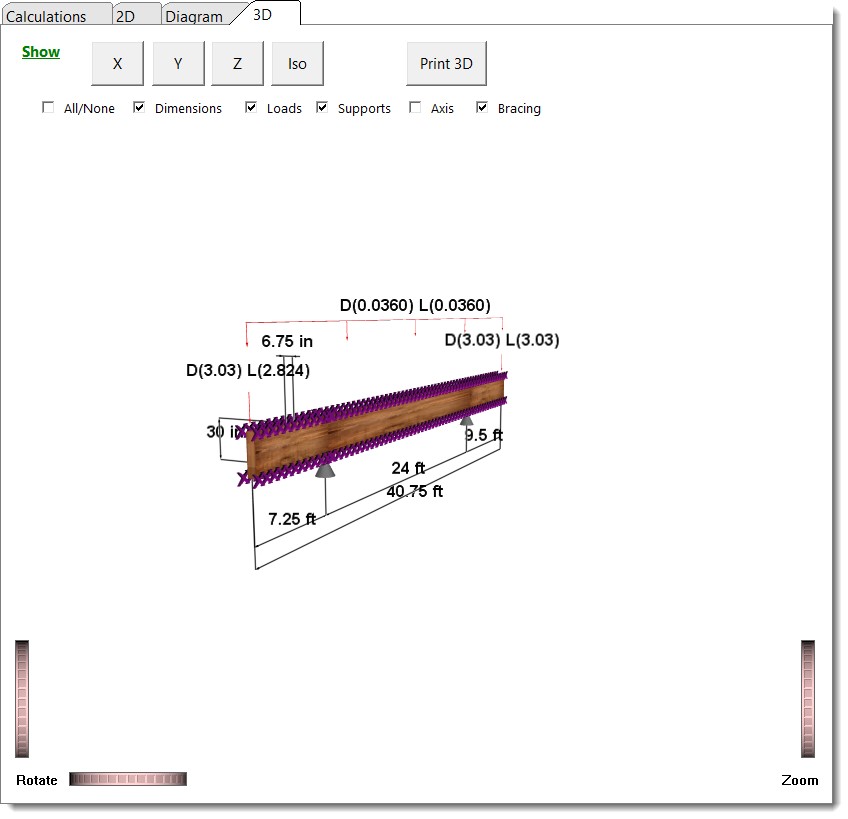Switch to the Calculations tab
This screenshot has width=848, height=819.
click(x=47, y=16)
